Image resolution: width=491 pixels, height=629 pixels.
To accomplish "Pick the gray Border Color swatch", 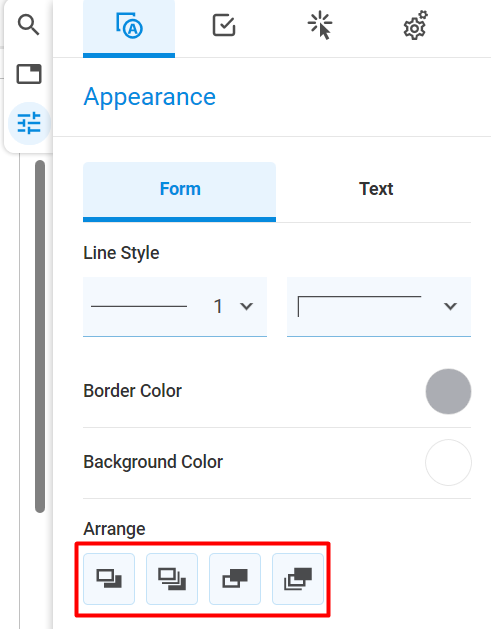I will 448,391.
